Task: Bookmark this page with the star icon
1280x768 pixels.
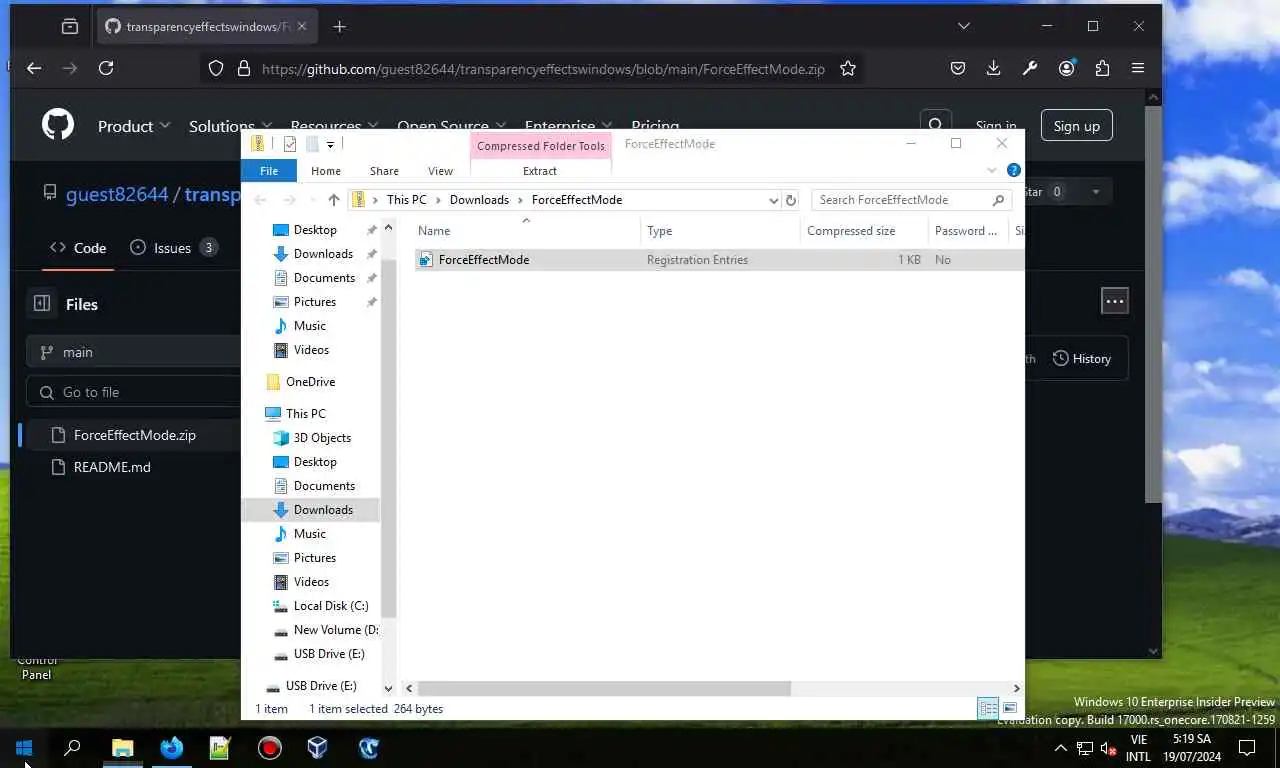Action: click(848, 68)
